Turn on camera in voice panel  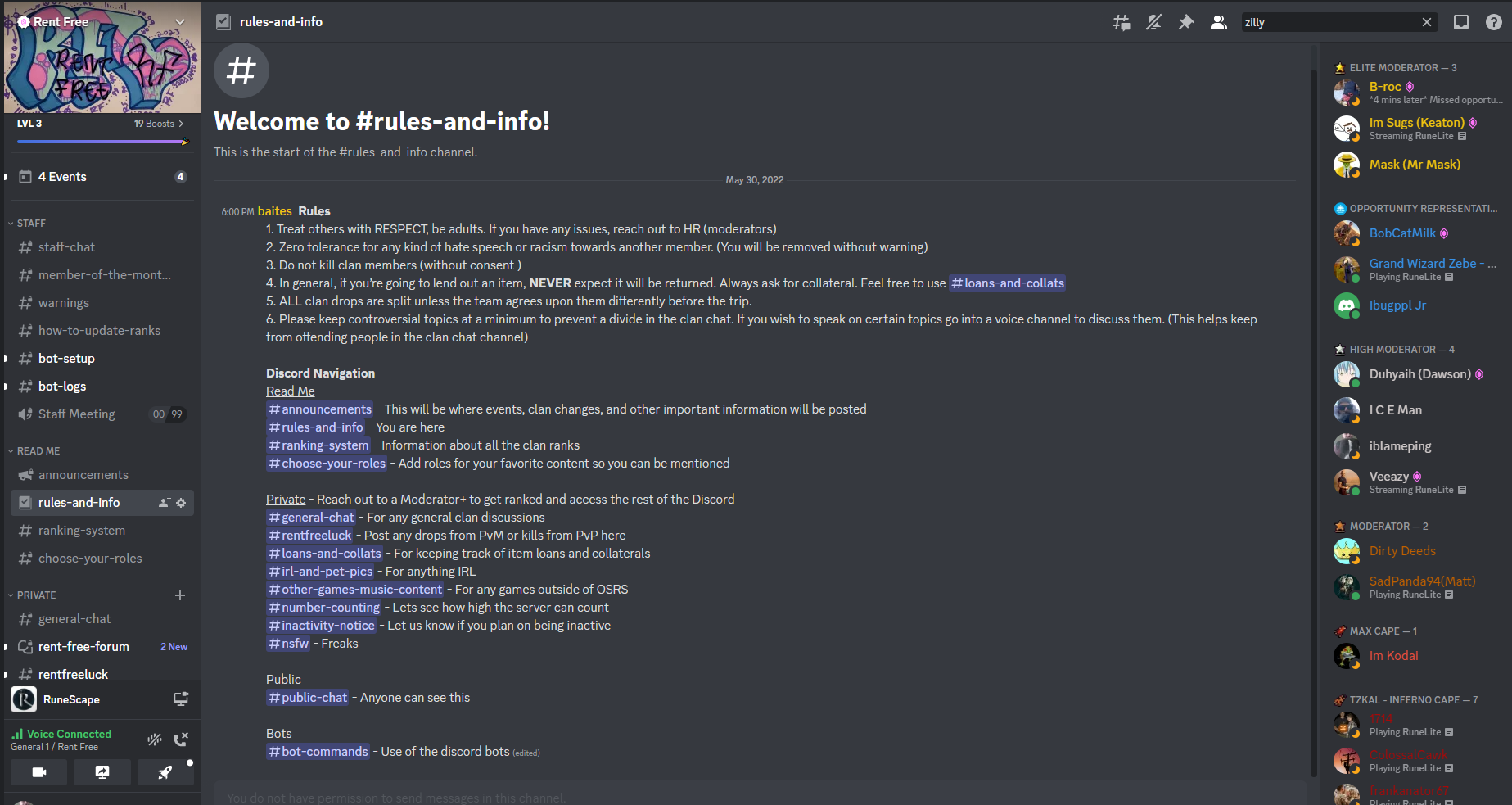click(x=38, y=772)
